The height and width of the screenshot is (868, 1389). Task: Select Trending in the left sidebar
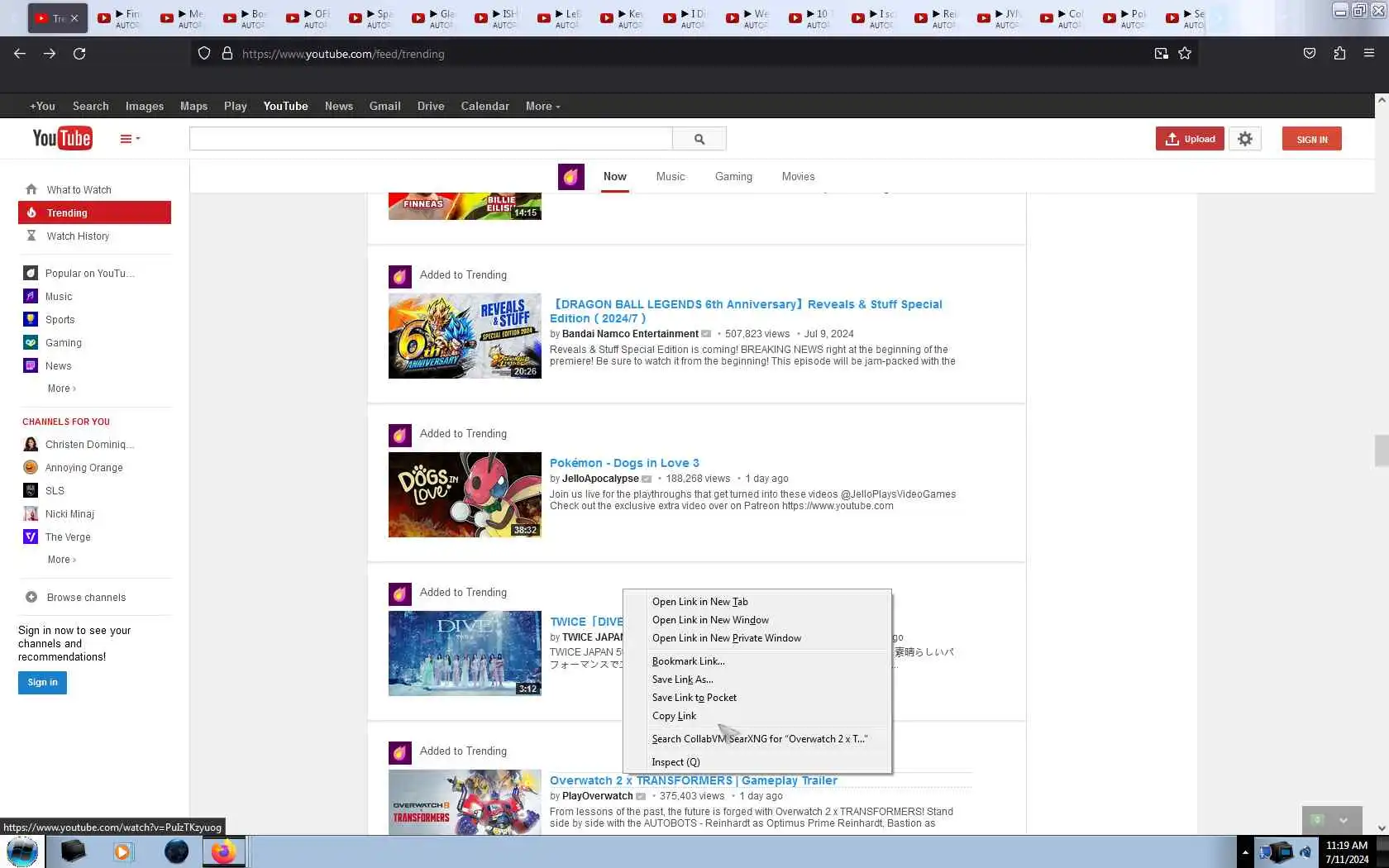pos(94,212)
